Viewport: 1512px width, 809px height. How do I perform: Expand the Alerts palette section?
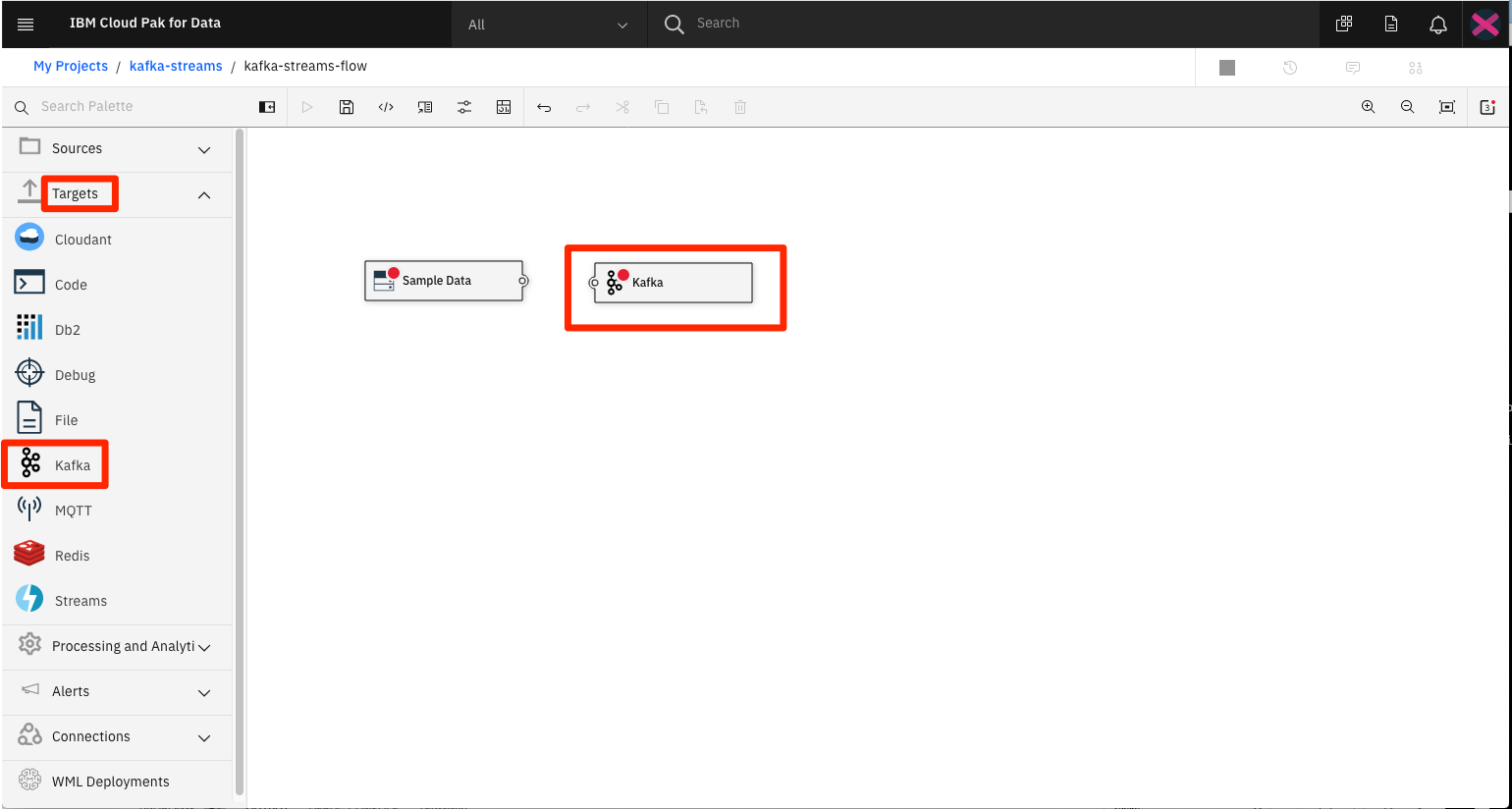(118, 691)
